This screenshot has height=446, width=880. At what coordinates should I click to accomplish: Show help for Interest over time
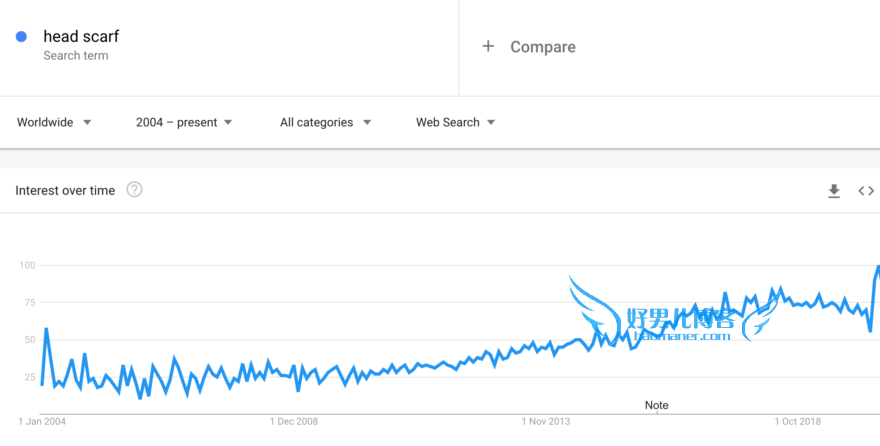(134, 190)
